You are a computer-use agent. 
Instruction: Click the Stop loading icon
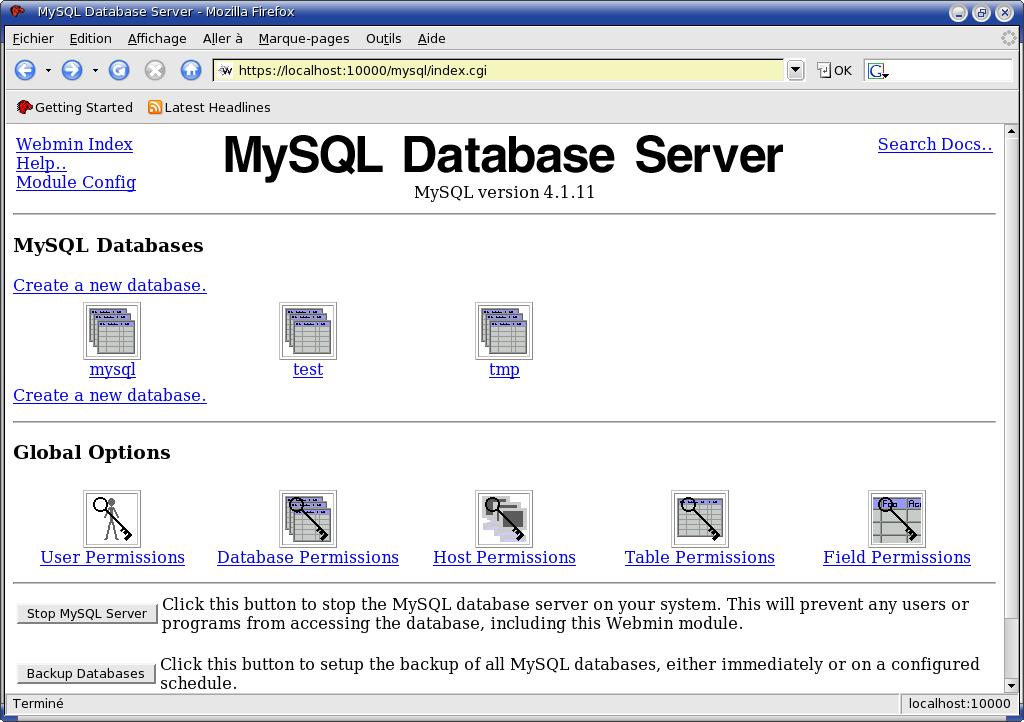[155, 70]
